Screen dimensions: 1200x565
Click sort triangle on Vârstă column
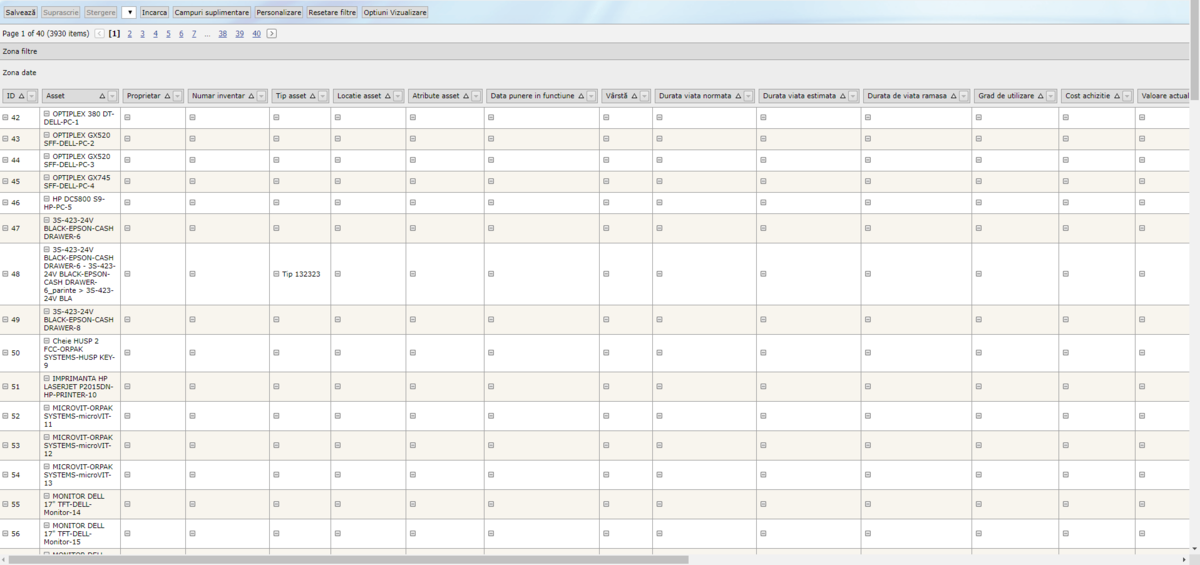point(636,96)
